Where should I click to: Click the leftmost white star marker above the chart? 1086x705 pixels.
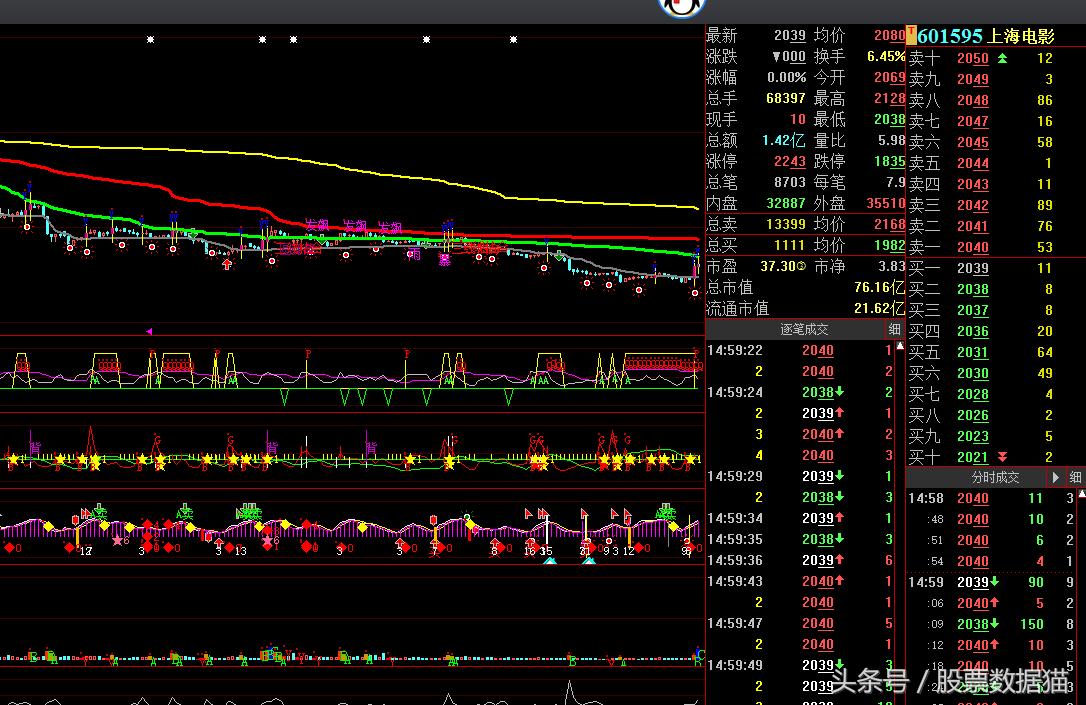click(x=151, y=40)
